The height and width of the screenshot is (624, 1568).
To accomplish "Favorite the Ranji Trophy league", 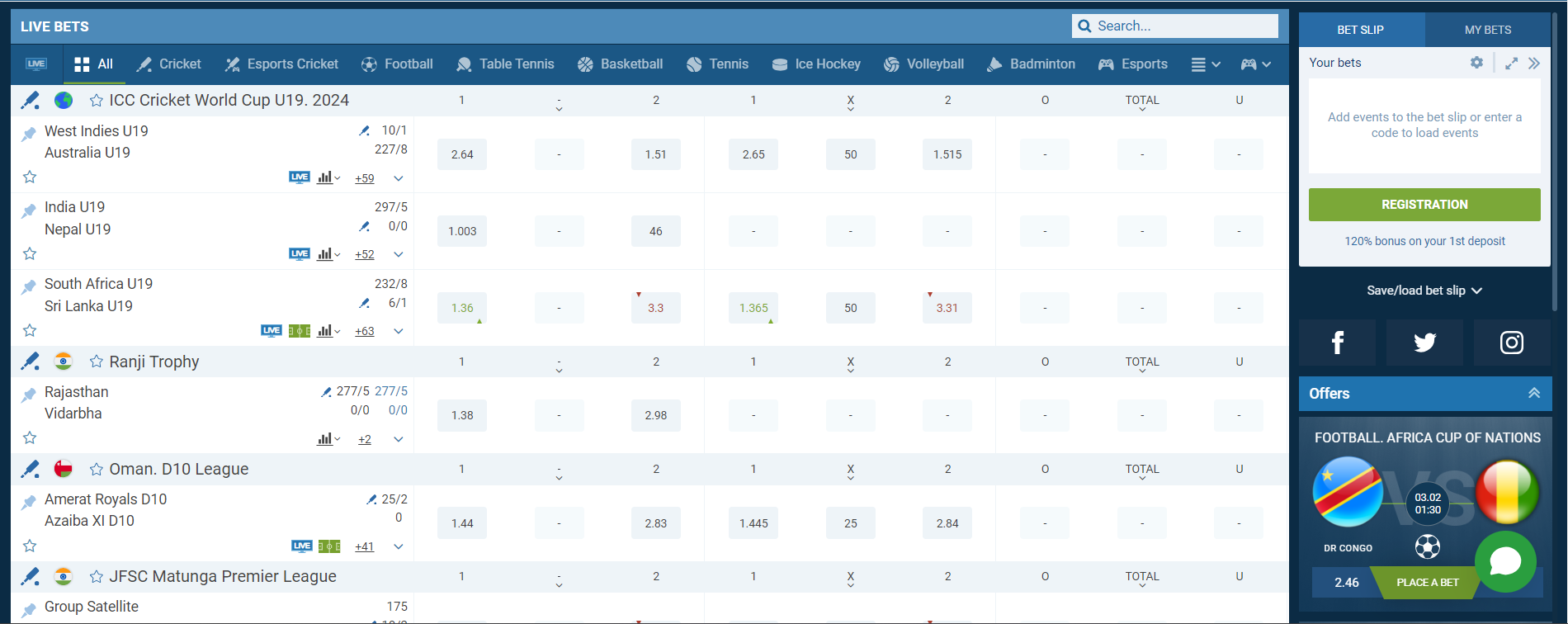I will pos(97,362).
